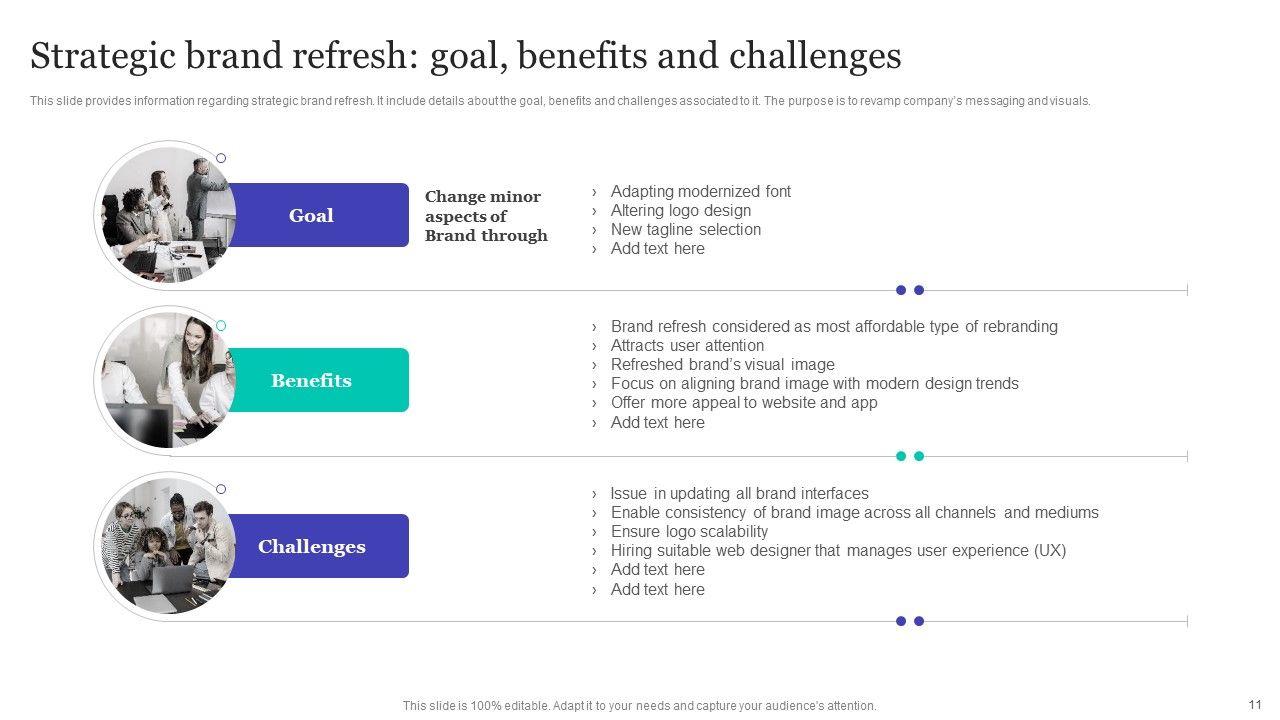Select the 'Ensure logo scalability' bullet
The image size is (1280, 720).
(x=689, y=531)
